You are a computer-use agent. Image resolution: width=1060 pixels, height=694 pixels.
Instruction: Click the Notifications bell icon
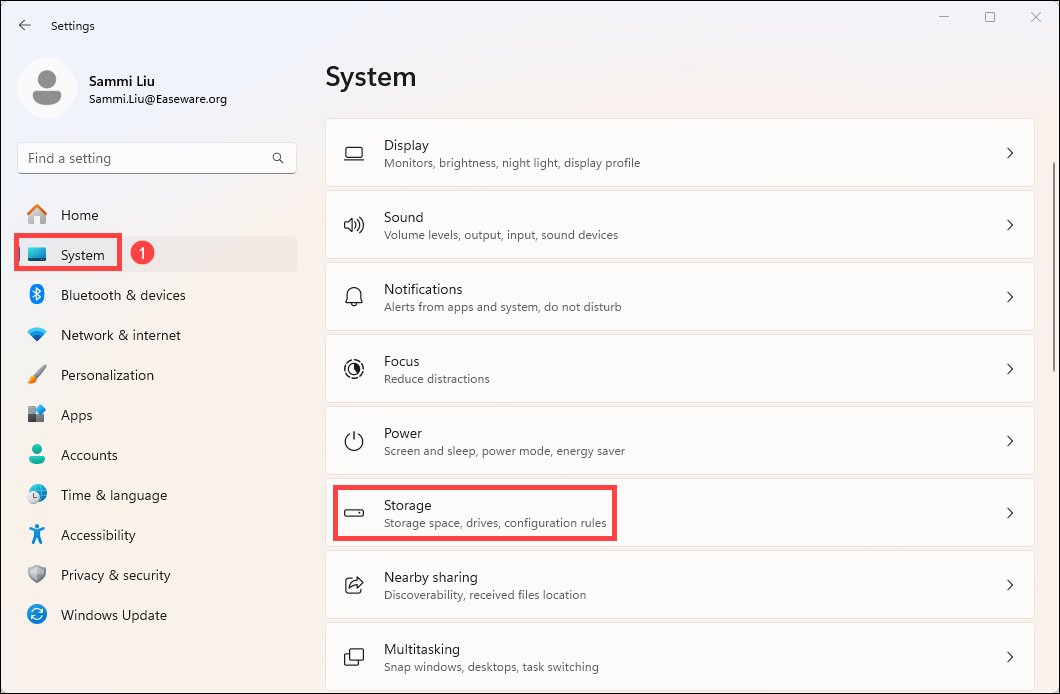click(x=354, y=297)
